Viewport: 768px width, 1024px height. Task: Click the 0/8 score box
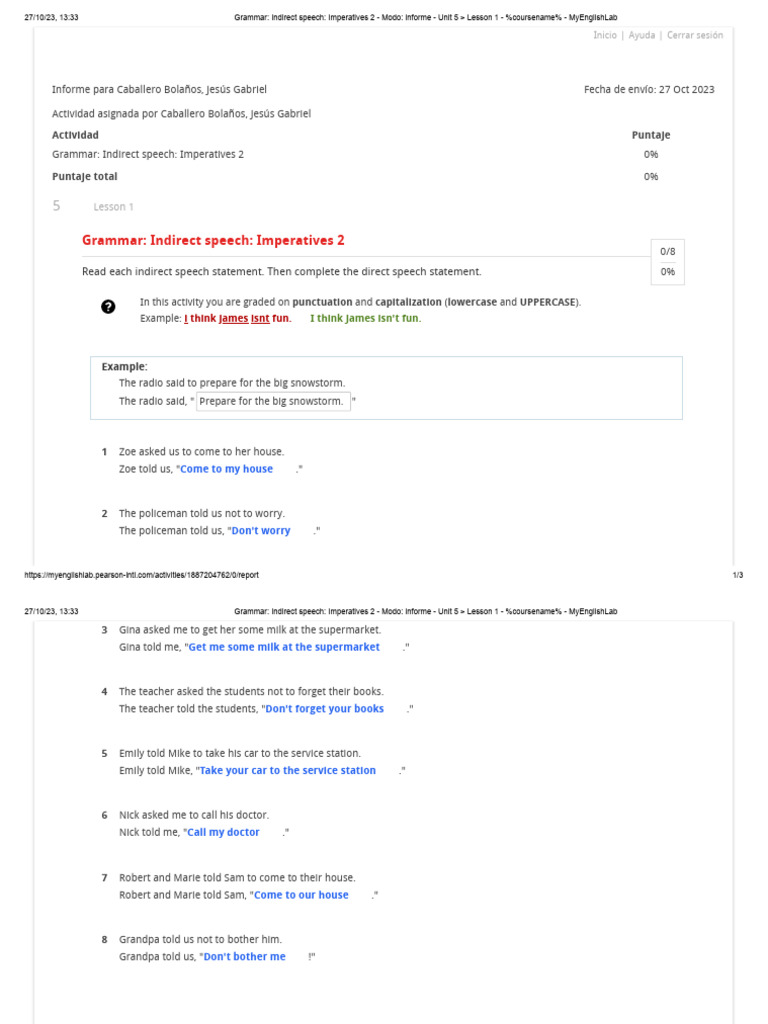668,251
